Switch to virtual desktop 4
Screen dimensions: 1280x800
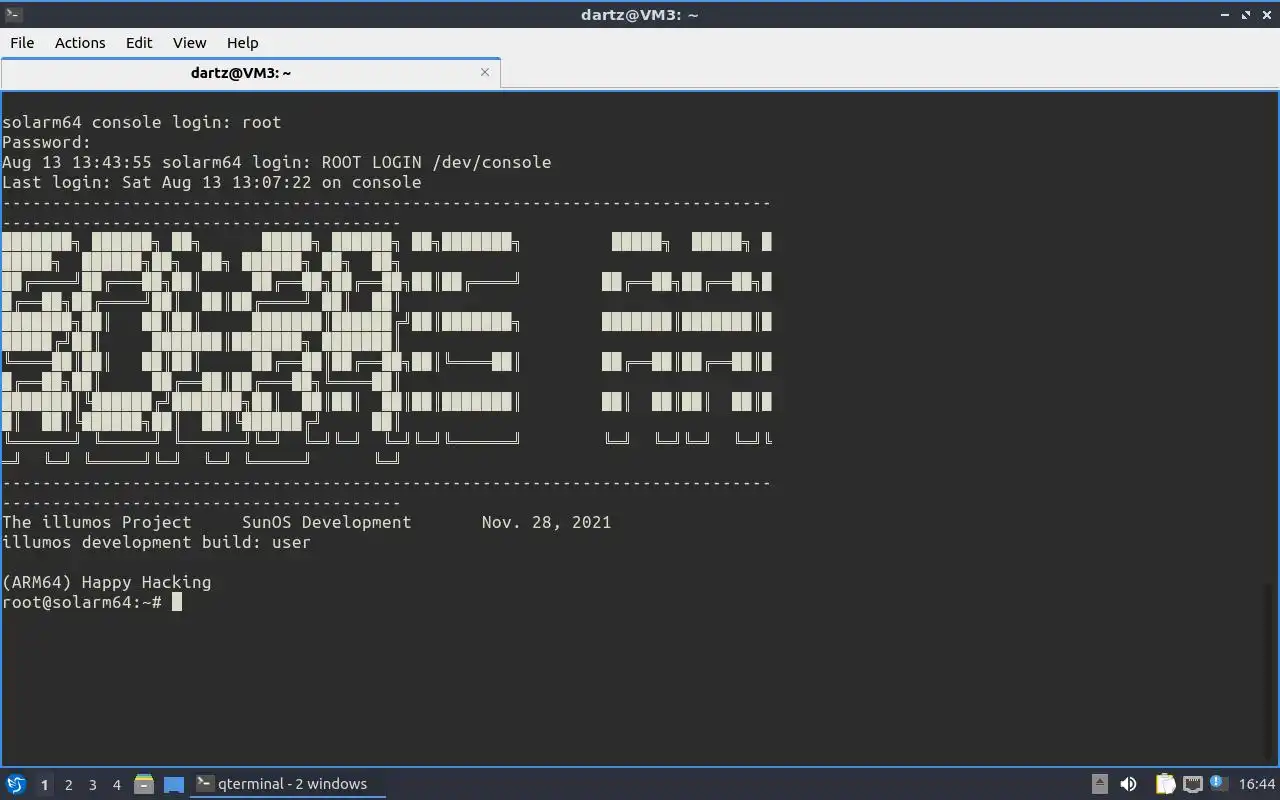116,785
